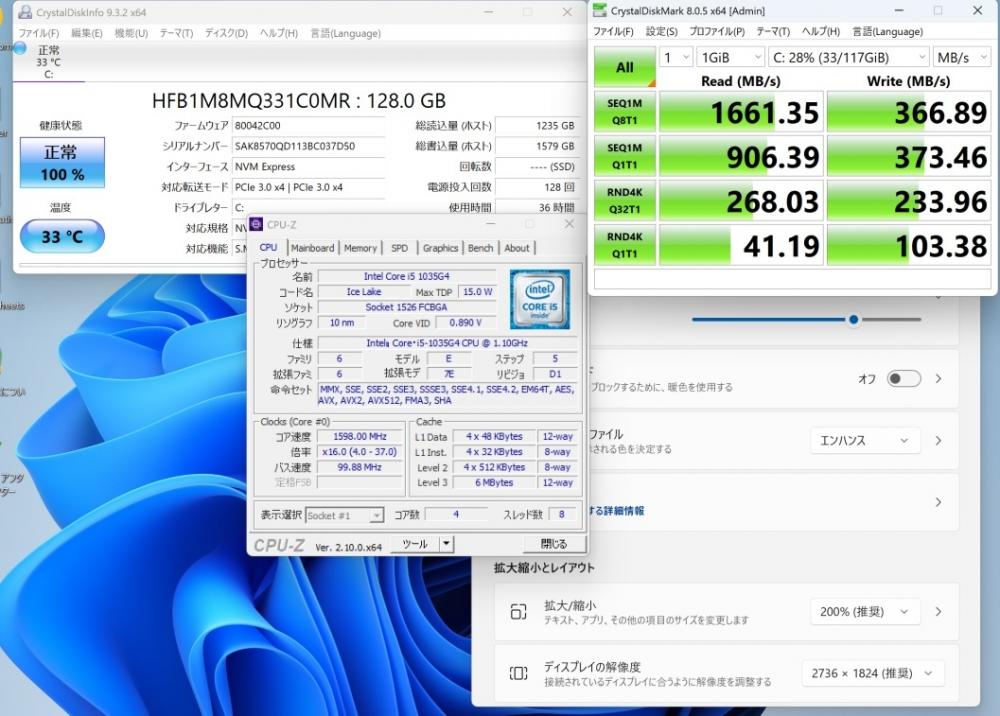Open ディスク(D) menu in CrystalDiskInfo
This screenshot has width=1000, height=716.
pyautogui.click(x=226, y=33)
